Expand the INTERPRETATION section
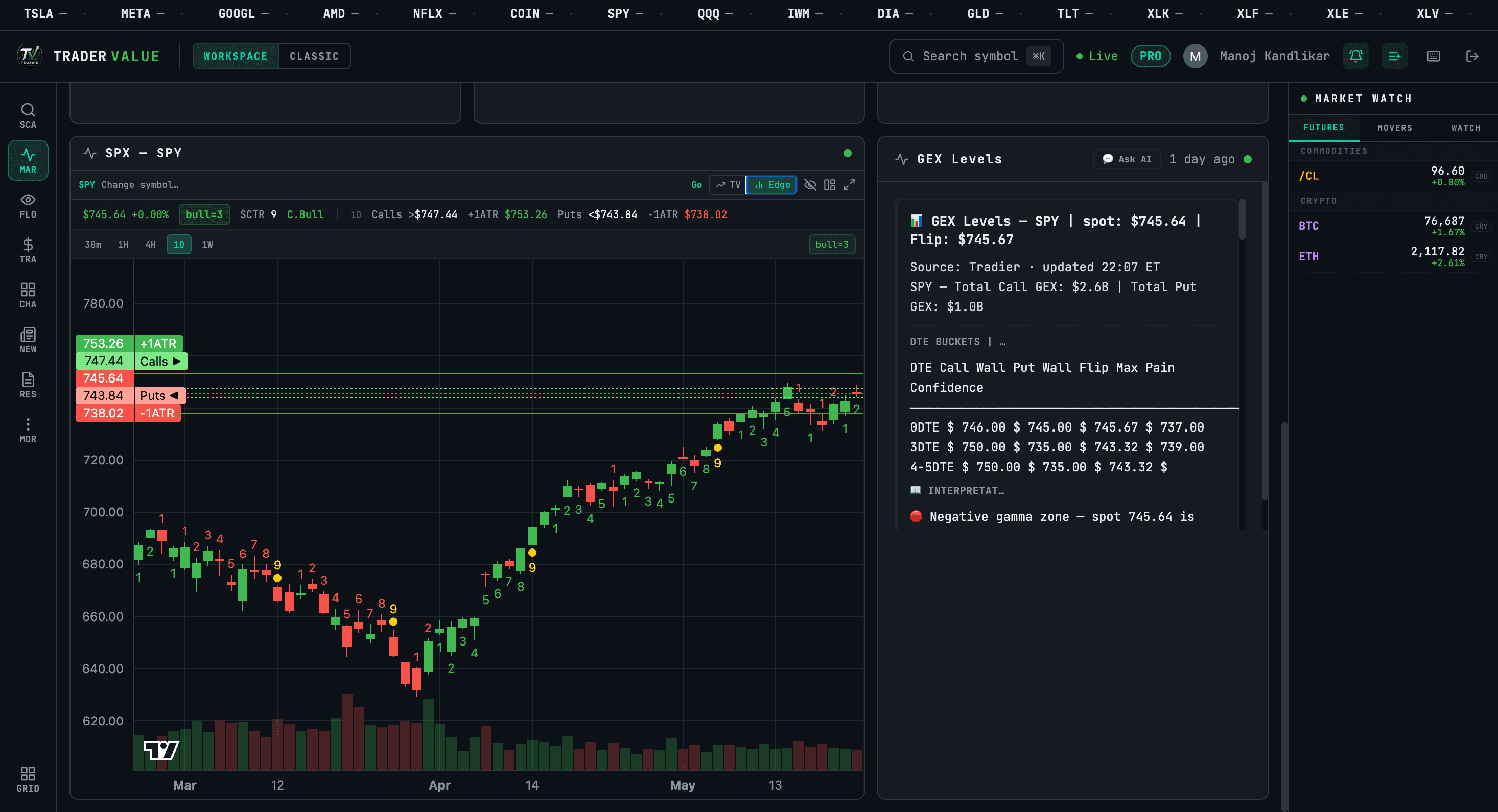The width and height of the screenshot is (1498, 812). coord(957,491)
